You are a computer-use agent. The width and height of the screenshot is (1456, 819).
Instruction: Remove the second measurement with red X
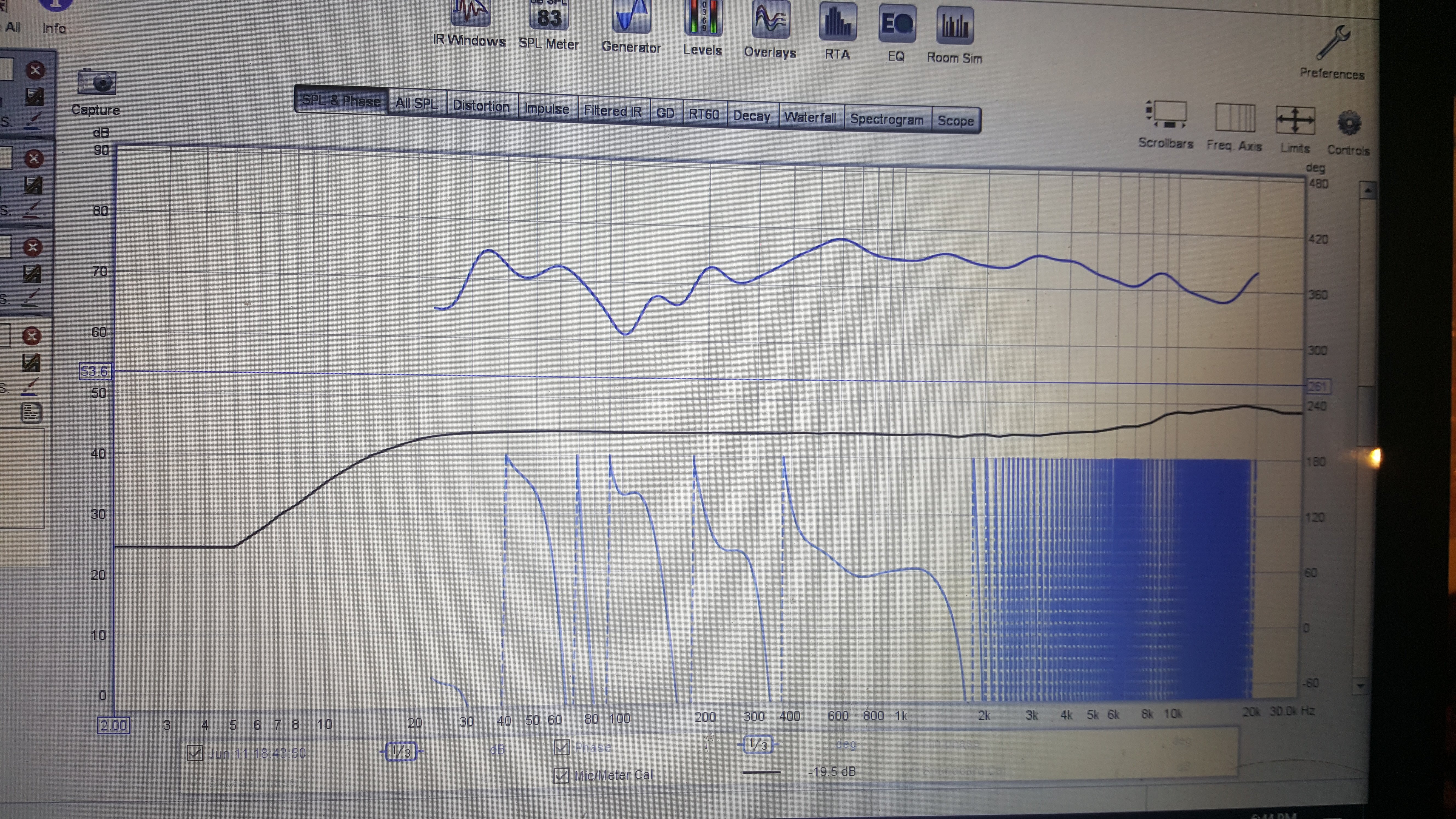click(34, 158)
